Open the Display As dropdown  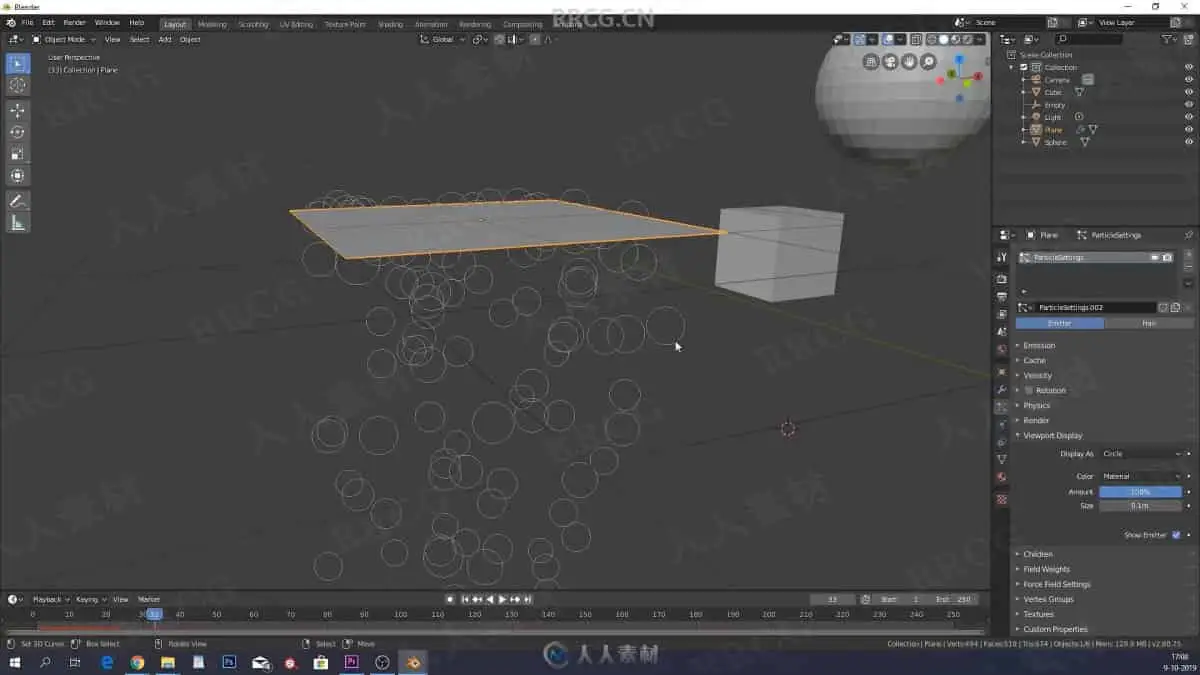1141,454
